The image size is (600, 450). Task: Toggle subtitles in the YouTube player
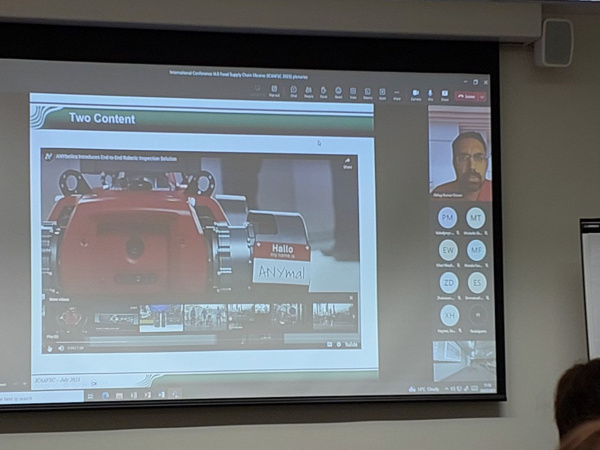[x=329, y=344]
